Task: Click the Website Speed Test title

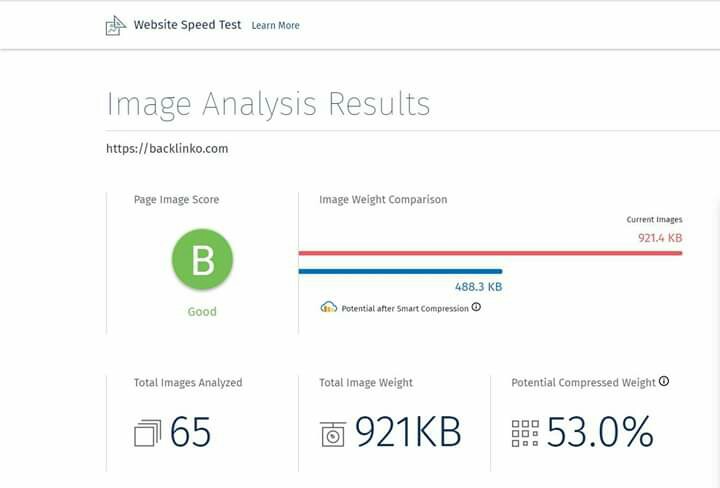Action: pos(187,25)
